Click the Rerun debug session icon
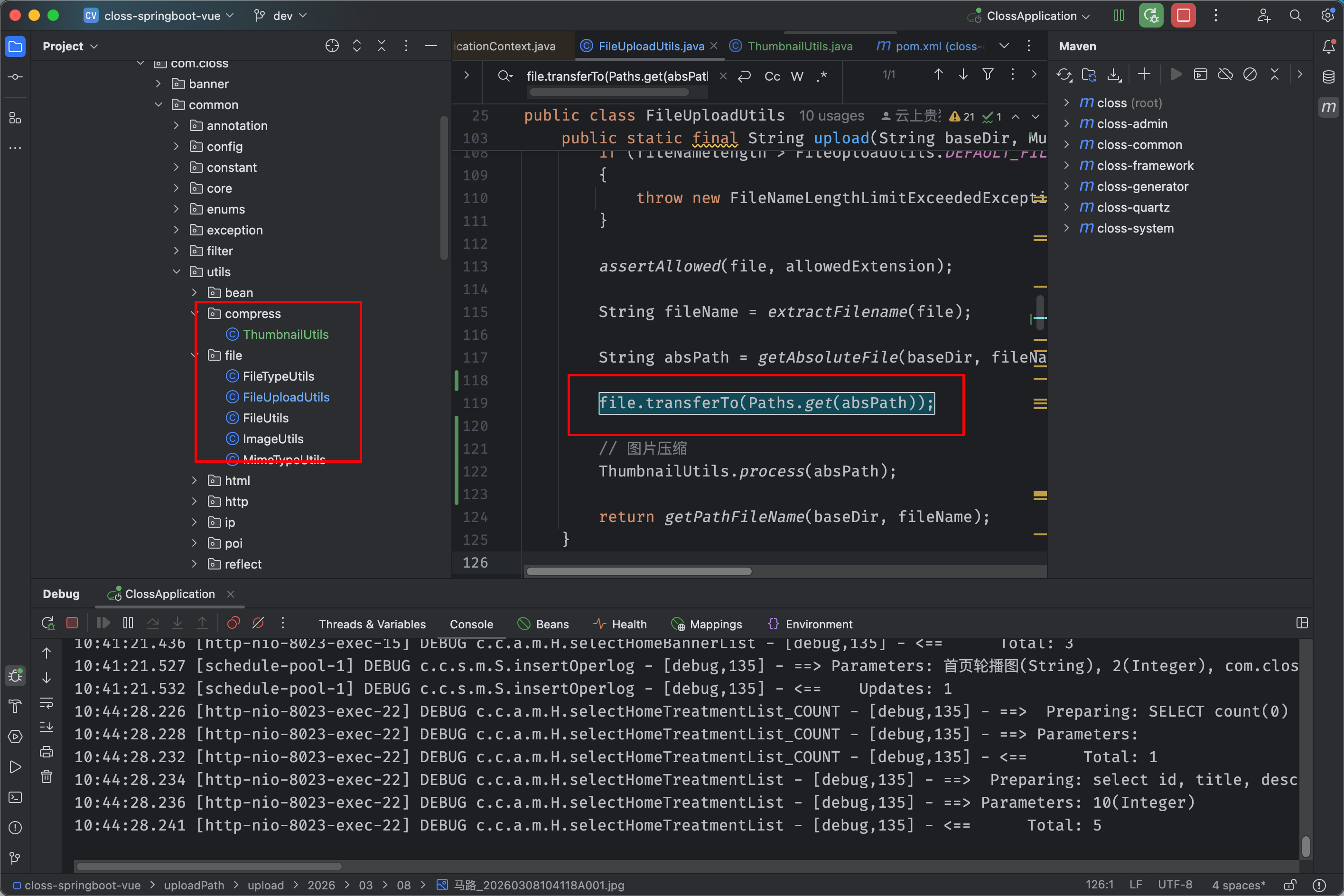Screen dimensions: 1344x896 click(48, 623)
